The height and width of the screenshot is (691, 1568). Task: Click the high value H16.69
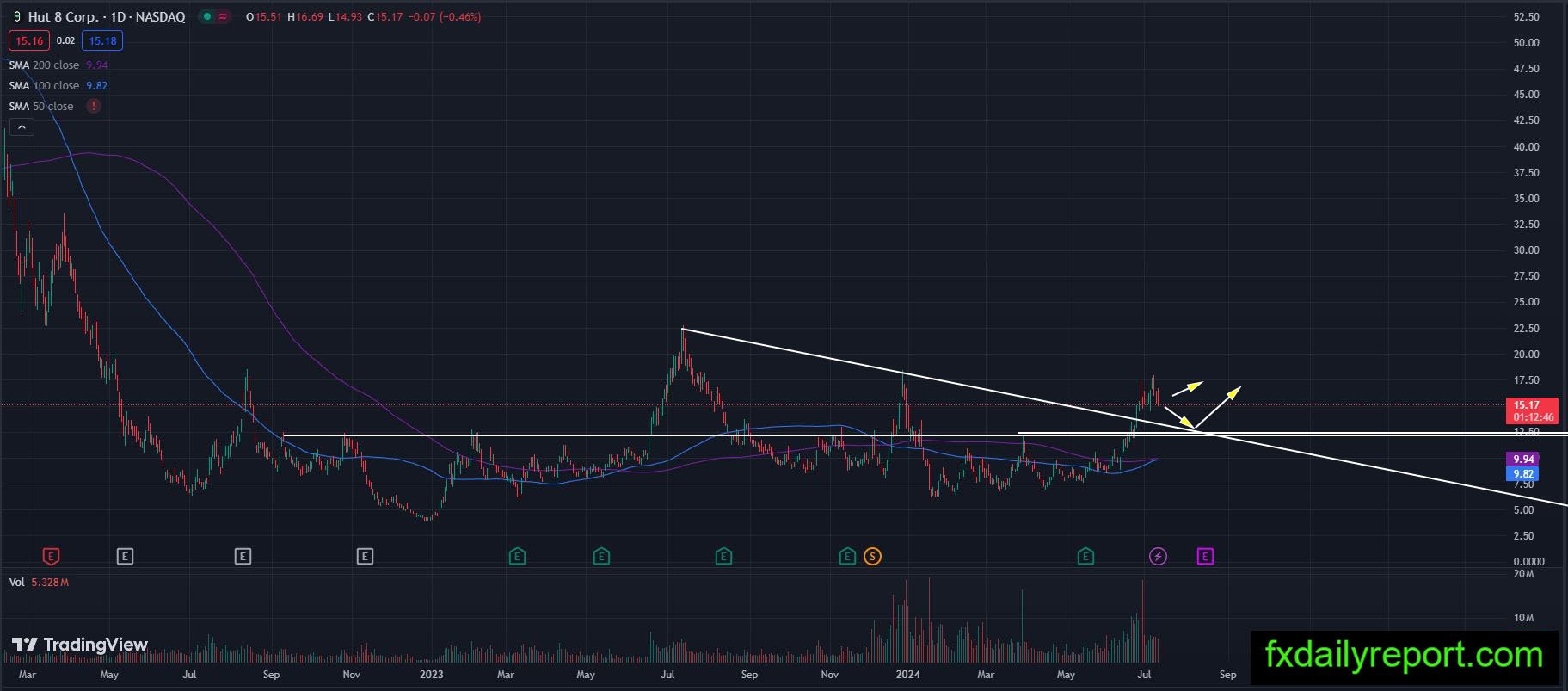(x=305, y=17)
